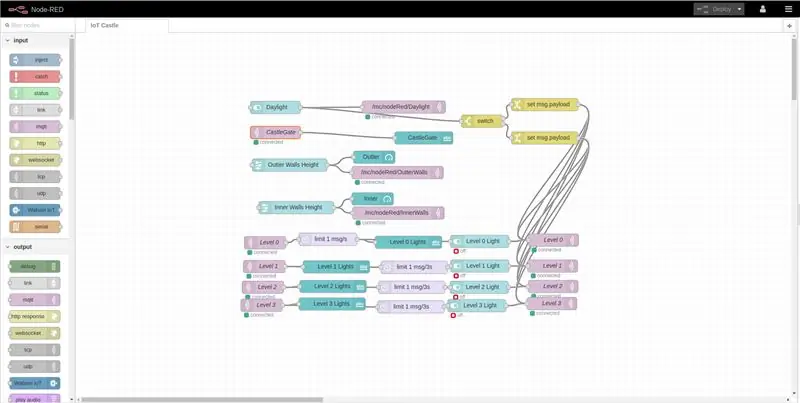Click the Deploy button
Screen dimensions: 800x403
[714, 9]
